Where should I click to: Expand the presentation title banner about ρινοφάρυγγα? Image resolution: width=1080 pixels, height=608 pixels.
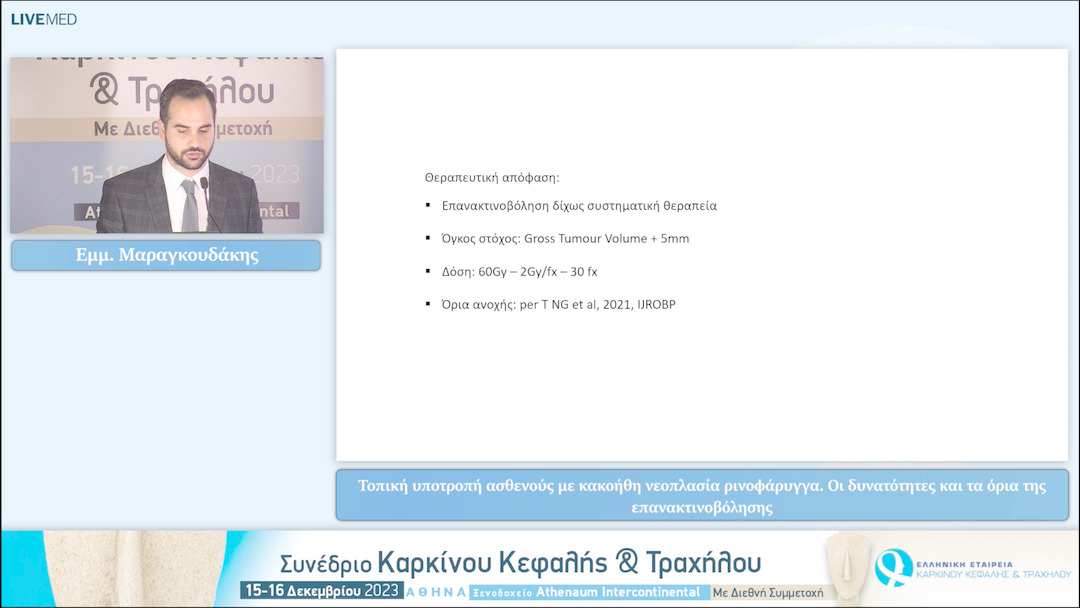tap(698, 494)
